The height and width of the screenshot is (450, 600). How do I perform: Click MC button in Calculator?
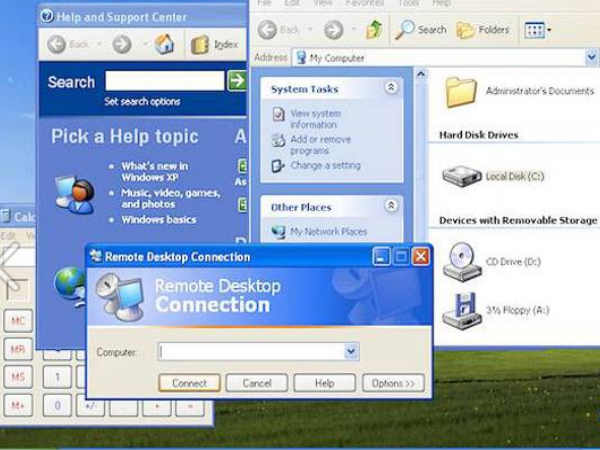[x=18, y=321]
